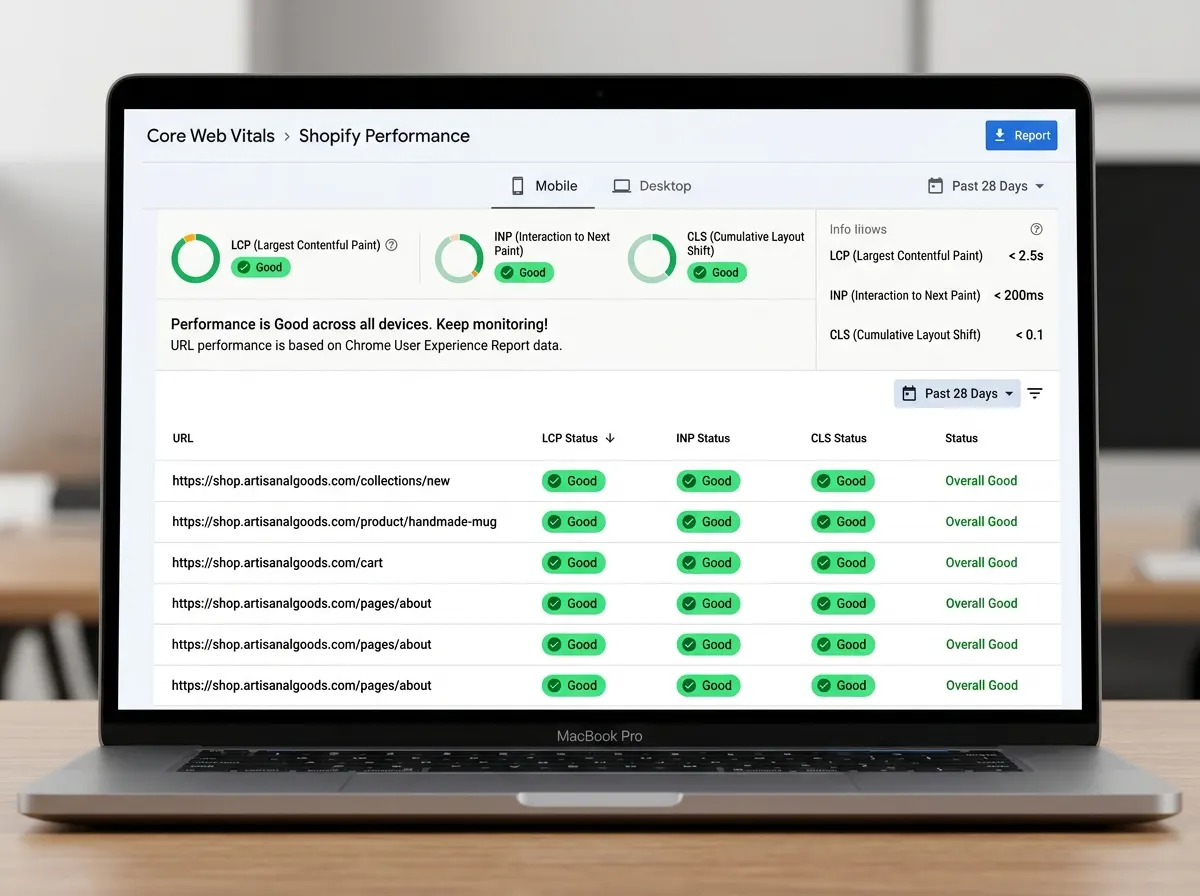Open the collections/new URL row
The width and height of the screenshot is (1200, 896).
(x=607, y=481)
